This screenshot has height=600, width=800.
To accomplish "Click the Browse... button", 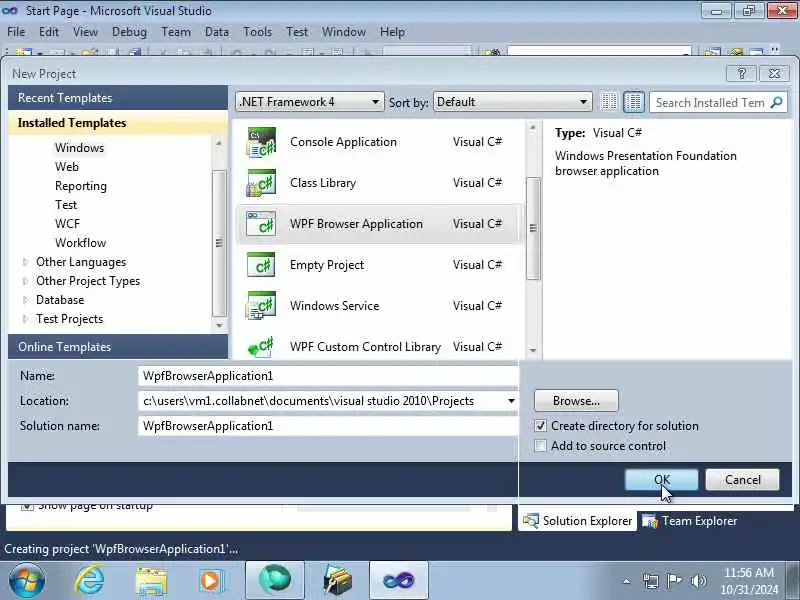I will pos(576,401).
